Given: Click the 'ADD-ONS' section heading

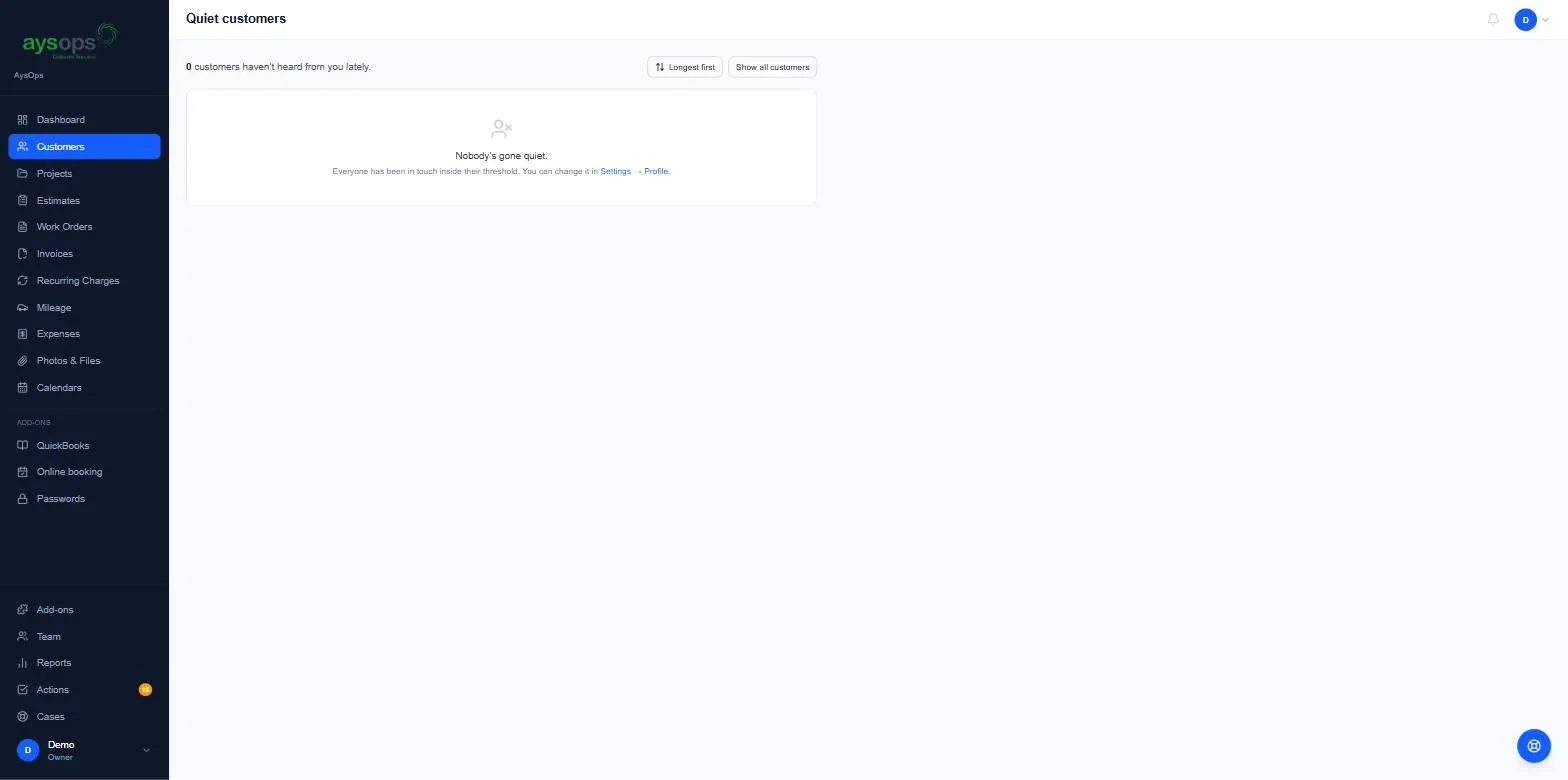Looking at the screenshot, I should pos(34,423).
